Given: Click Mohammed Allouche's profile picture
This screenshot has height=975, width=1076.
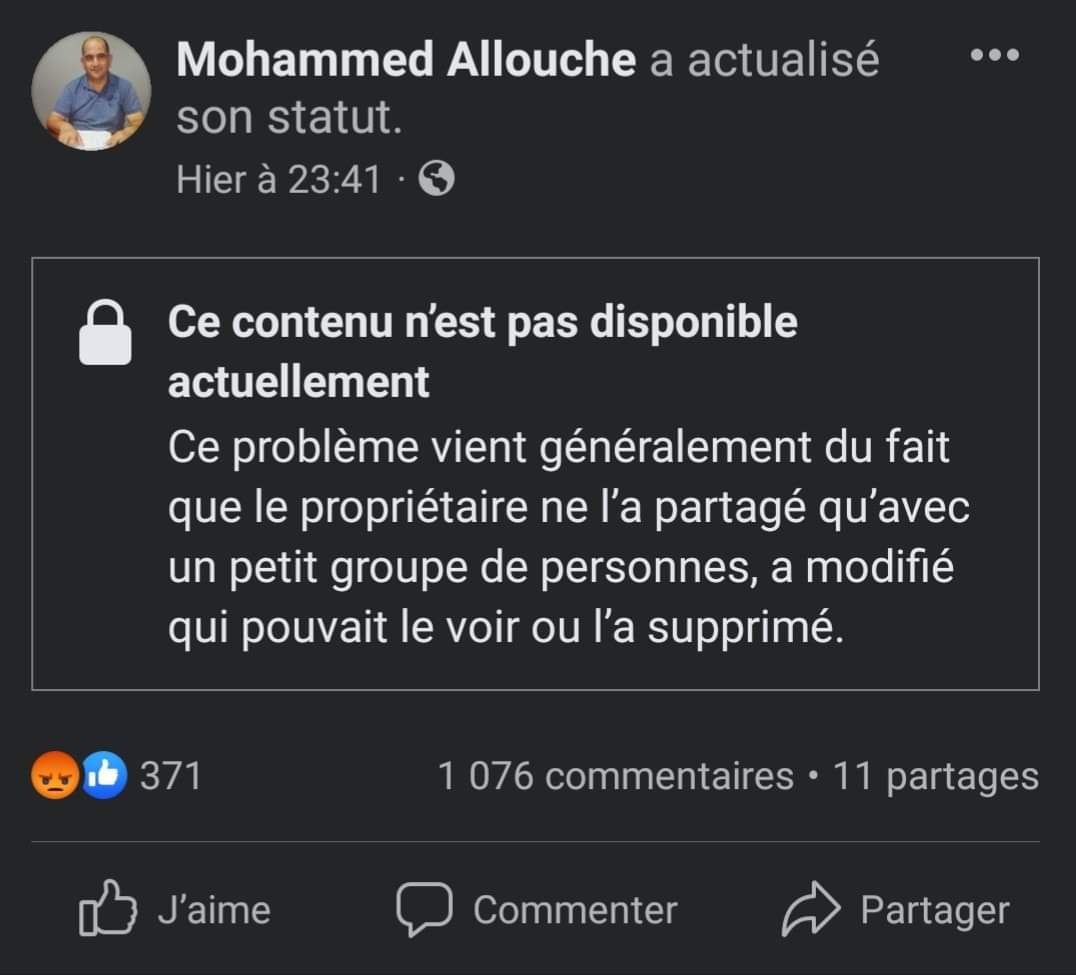Looking at the screenshot, I should pos(91,91).
